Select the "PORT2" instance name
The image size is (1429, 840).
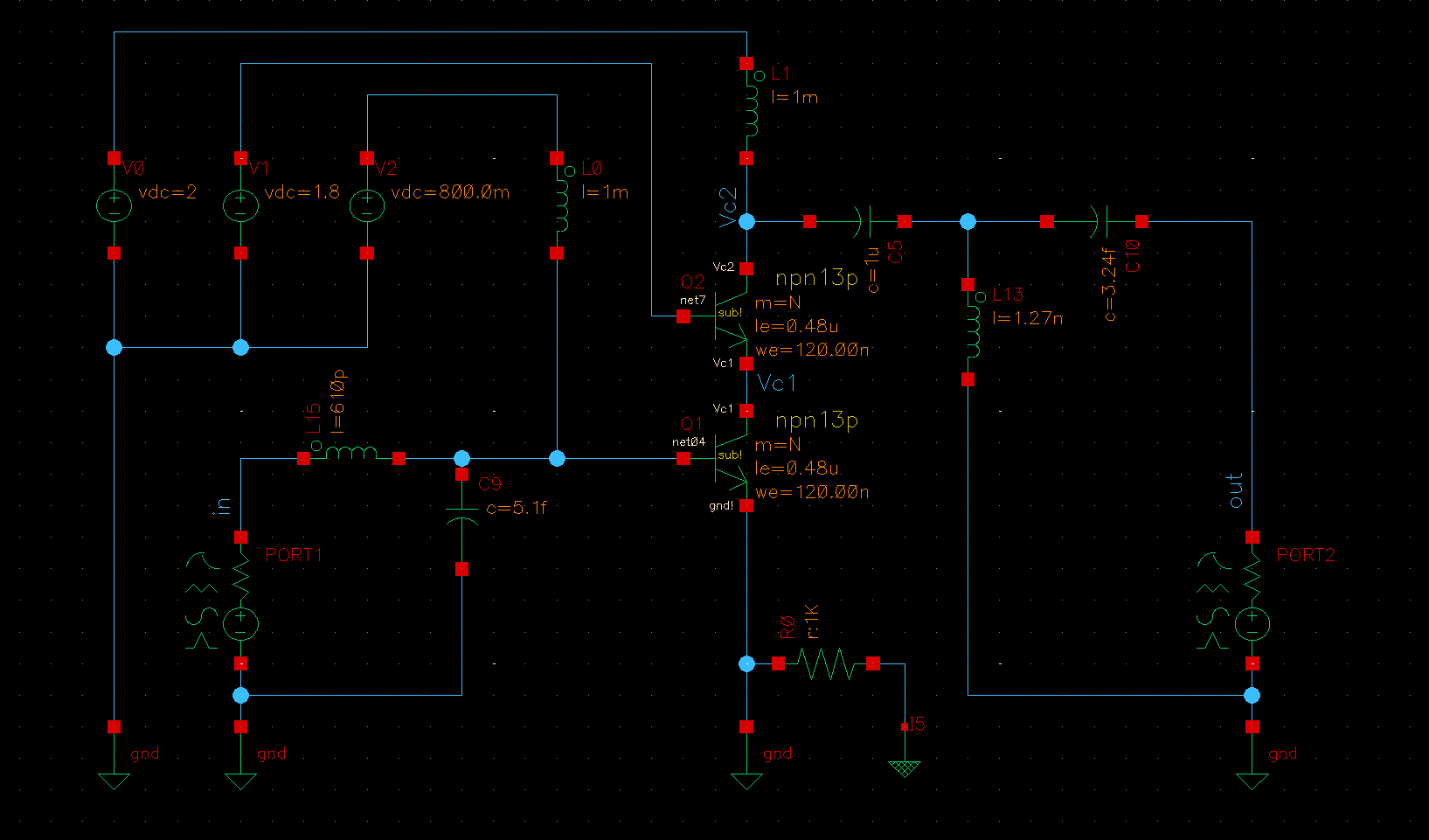point(1306,555)
